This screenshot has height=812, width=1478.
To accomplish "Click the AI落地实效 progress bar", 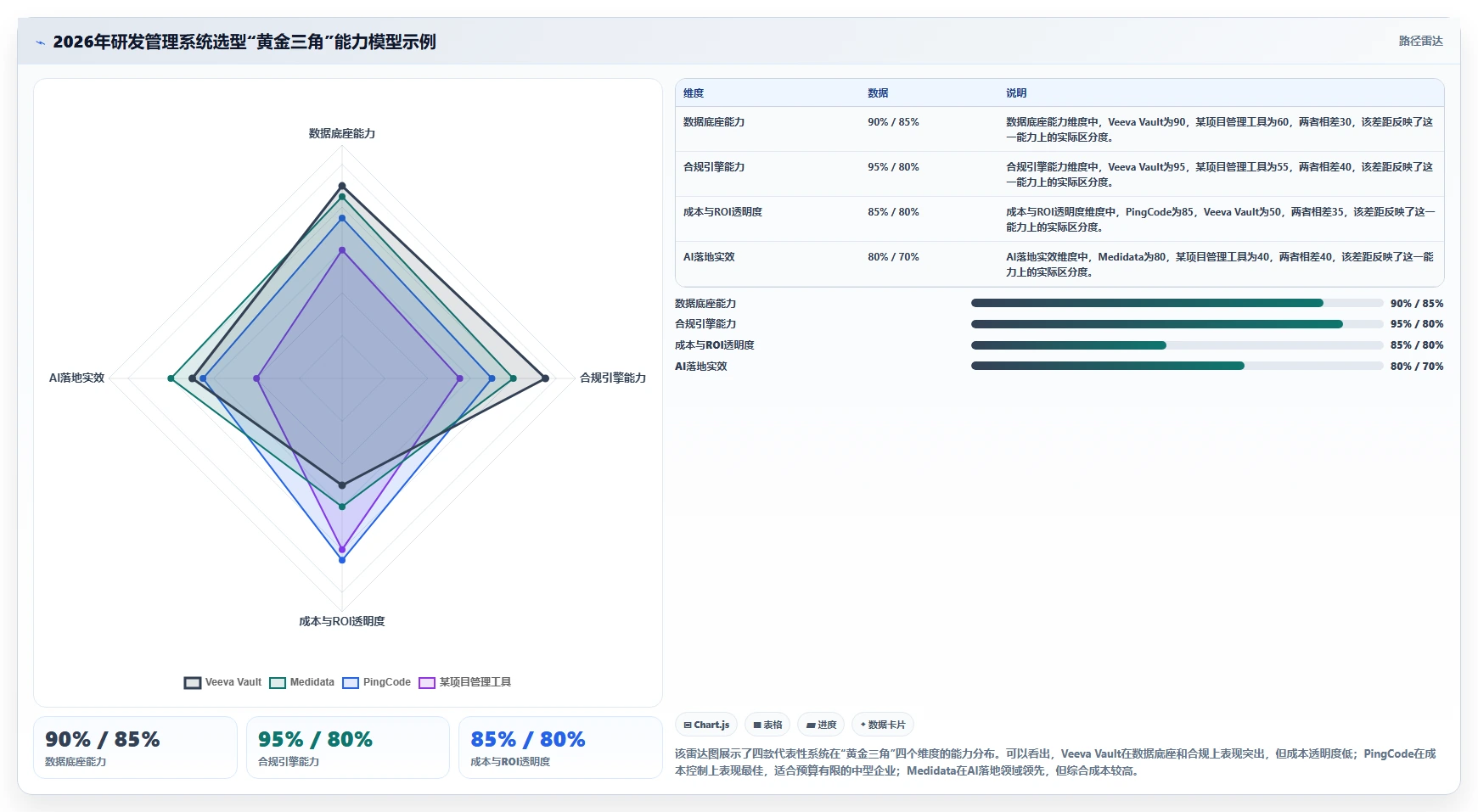I will [x=1177, y=366].
